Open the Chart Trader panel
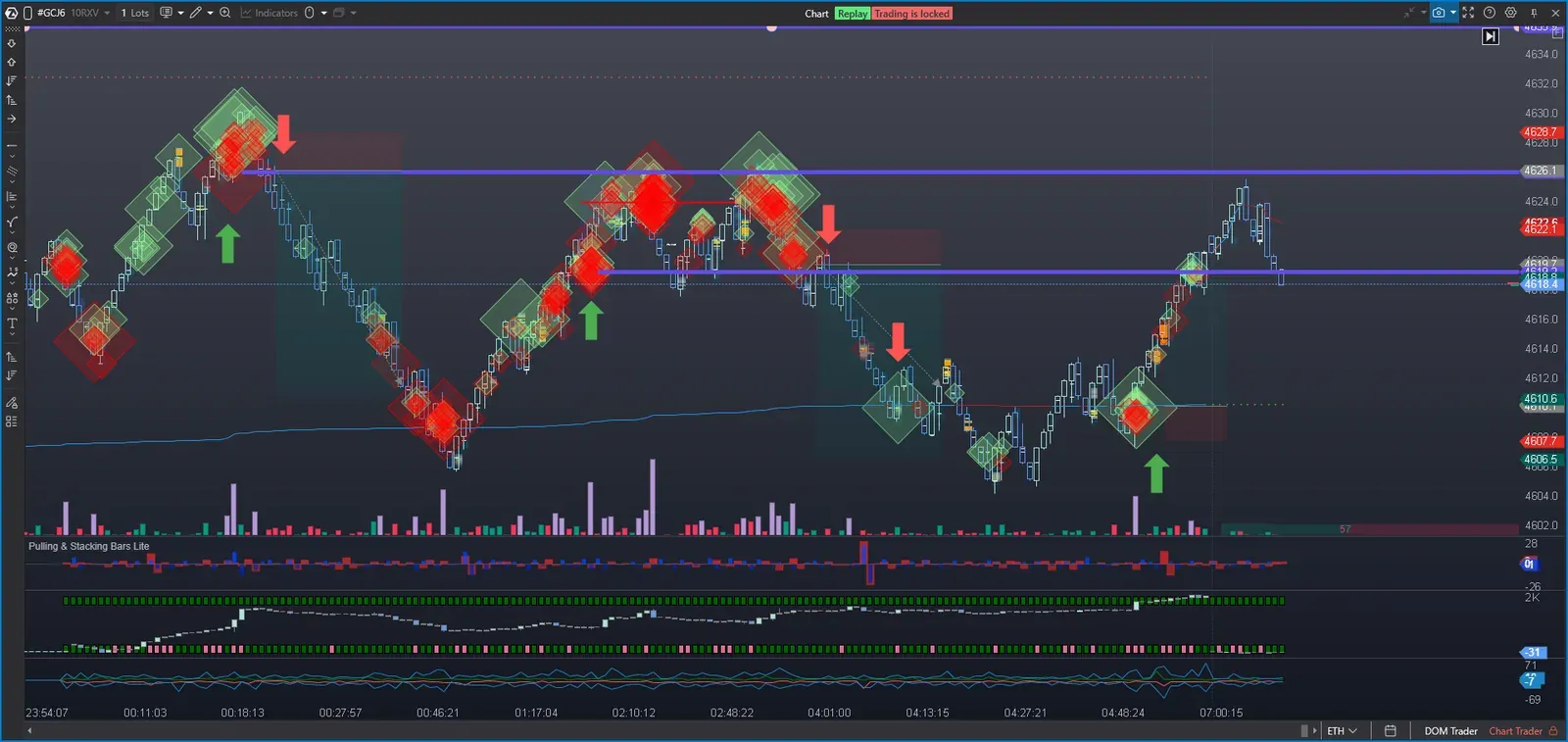 coord(1515,731)
